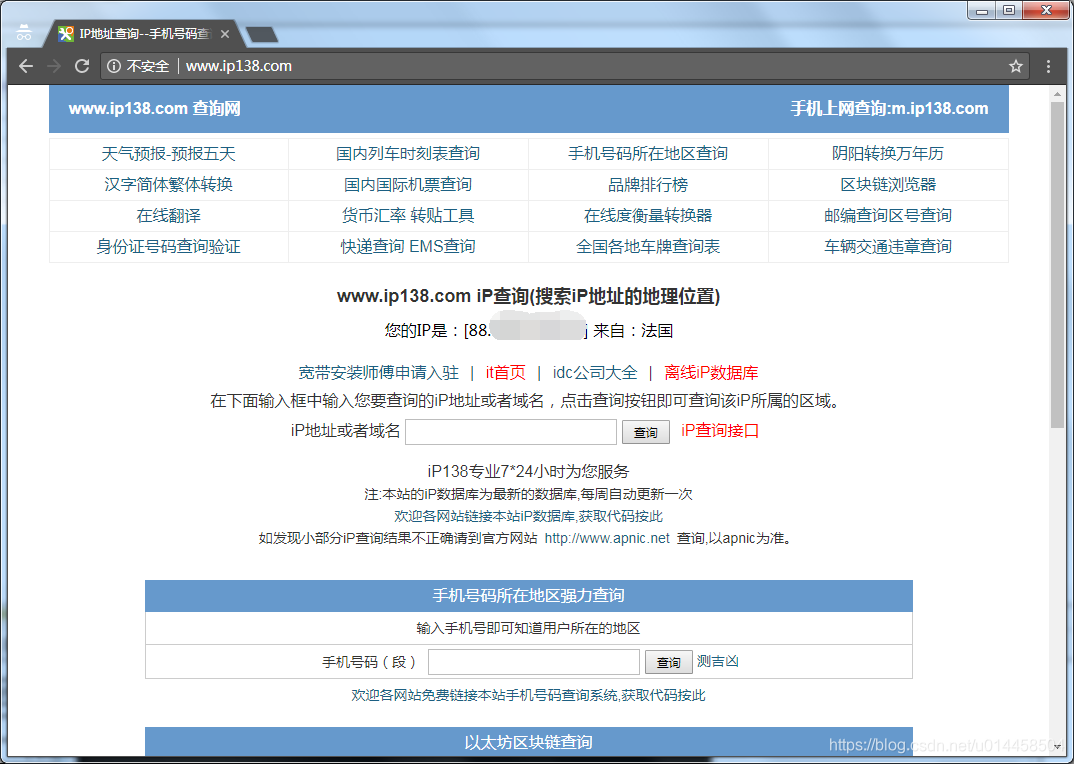Open 区块链浏览器 link

(x=888, y=184)
